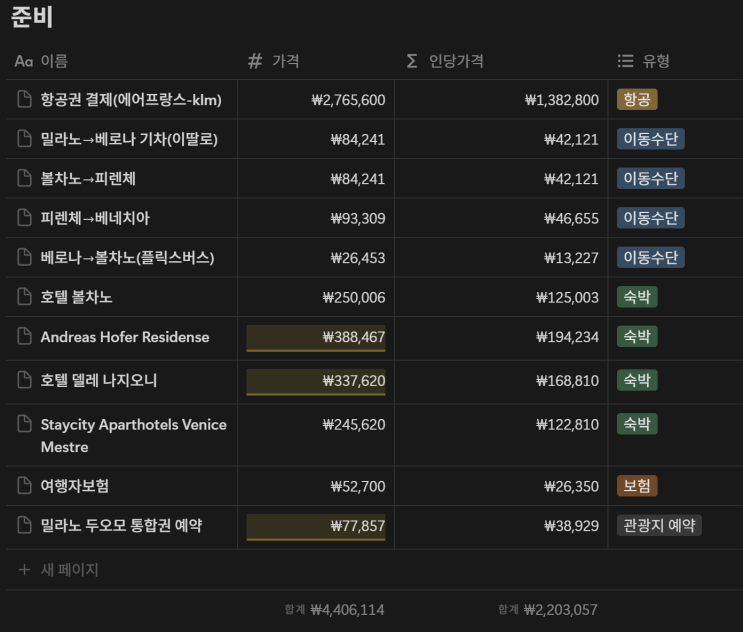The image size is (743, 632).
Task: Click the 항공 type tag
Action: pos(637,100)
